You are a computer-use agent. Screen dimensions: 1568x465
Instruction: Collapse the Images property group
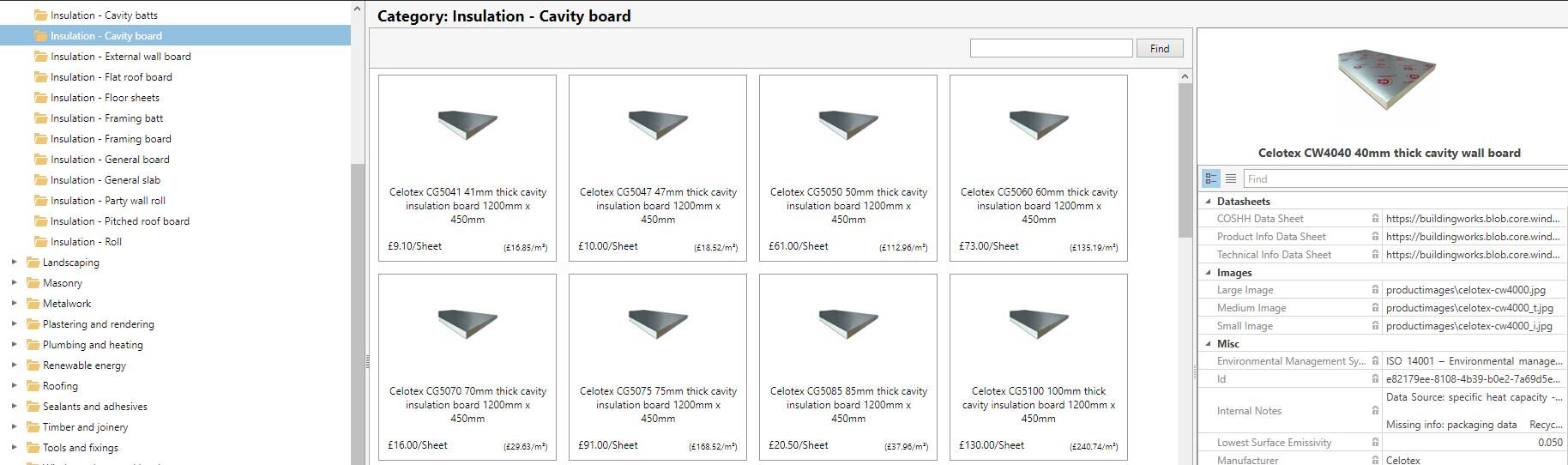1208,273
